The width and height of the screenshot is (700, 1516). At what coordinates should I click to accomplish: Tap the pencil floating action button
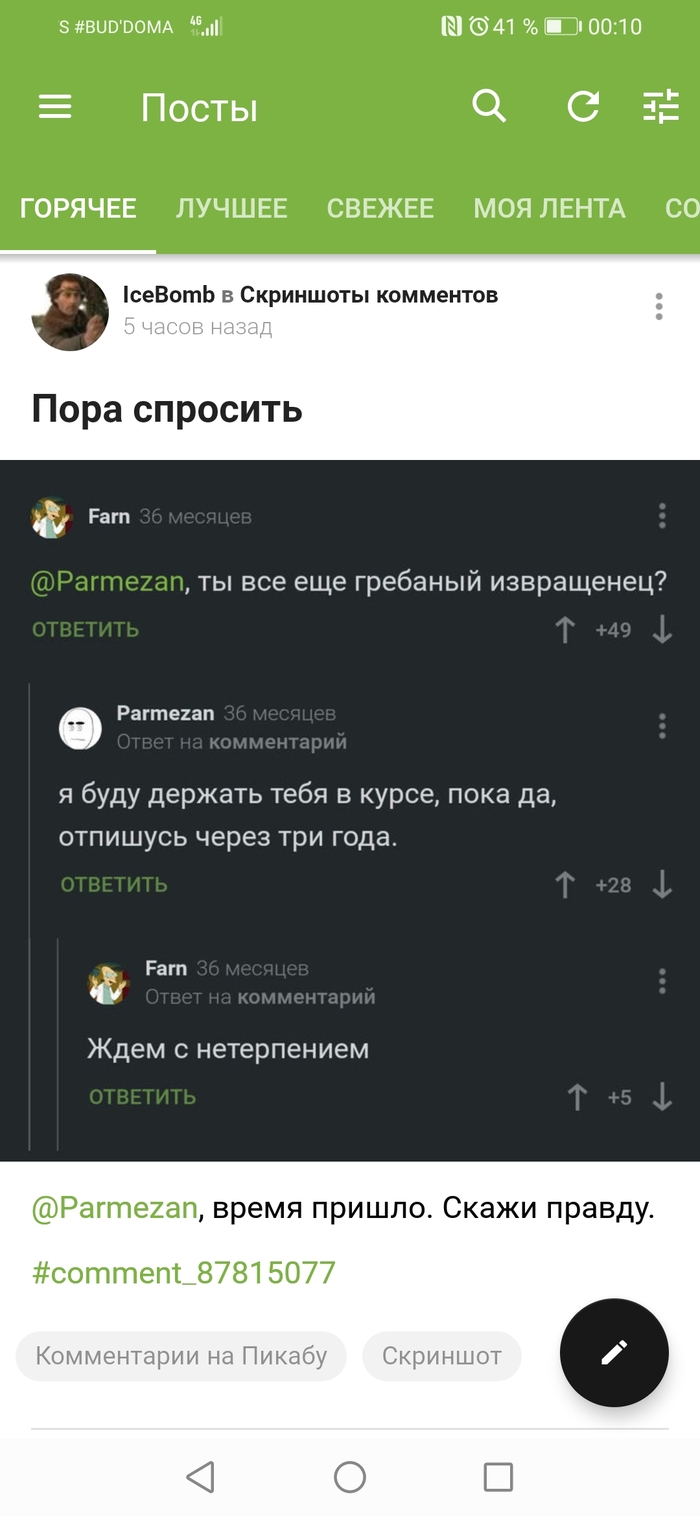[x=614, y=1352]
